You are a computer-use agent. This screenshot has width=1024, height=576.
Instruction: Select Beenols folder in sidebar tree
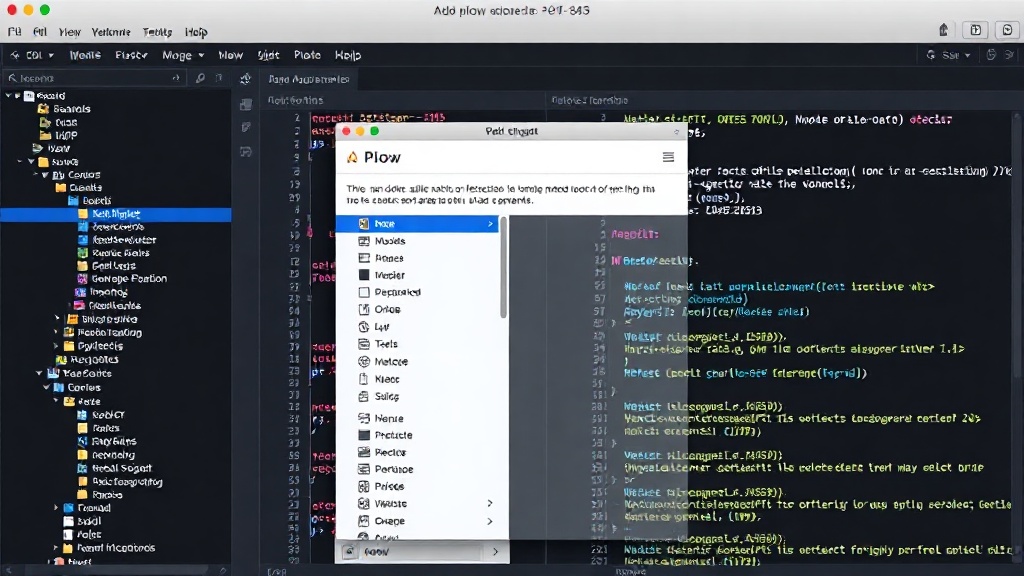pos(71,109)
